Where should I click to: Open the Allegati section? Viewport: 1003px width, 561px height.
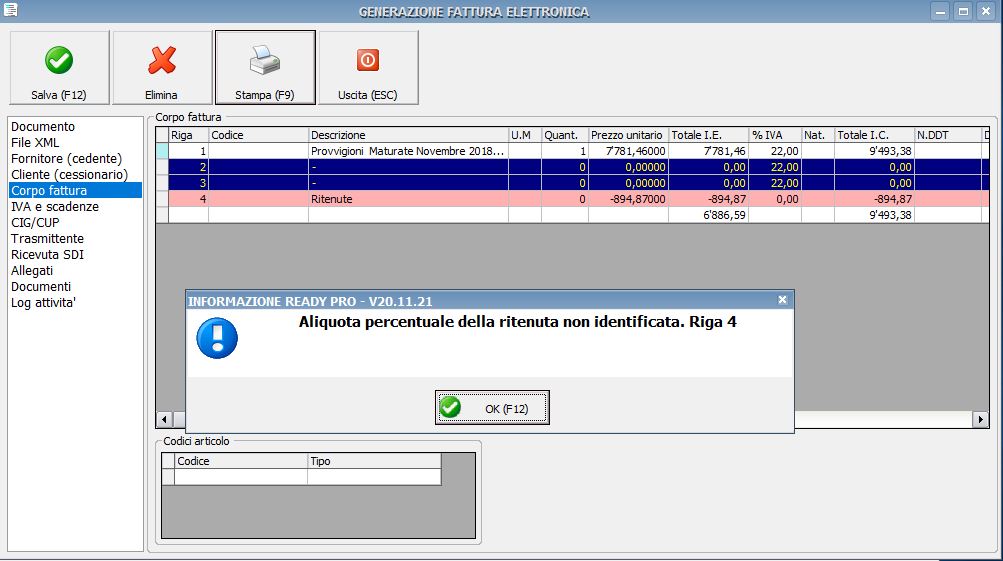pyautogui.click(x=32, y=271)
